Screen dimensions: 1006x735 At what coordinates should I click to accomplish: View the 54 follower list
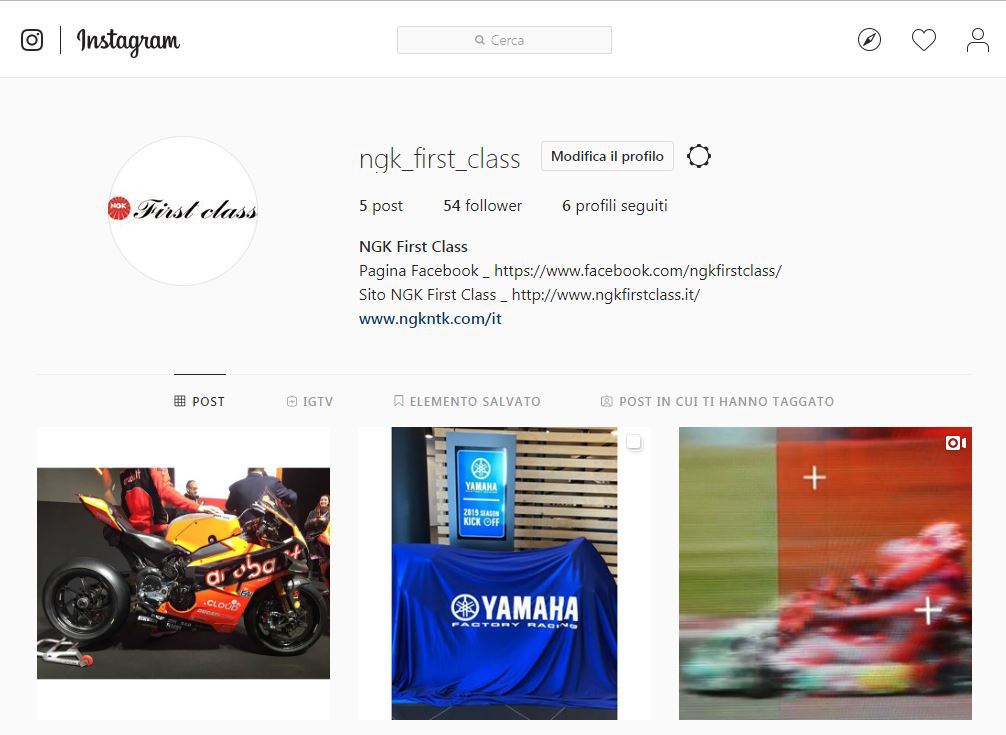tap(482, 206)
